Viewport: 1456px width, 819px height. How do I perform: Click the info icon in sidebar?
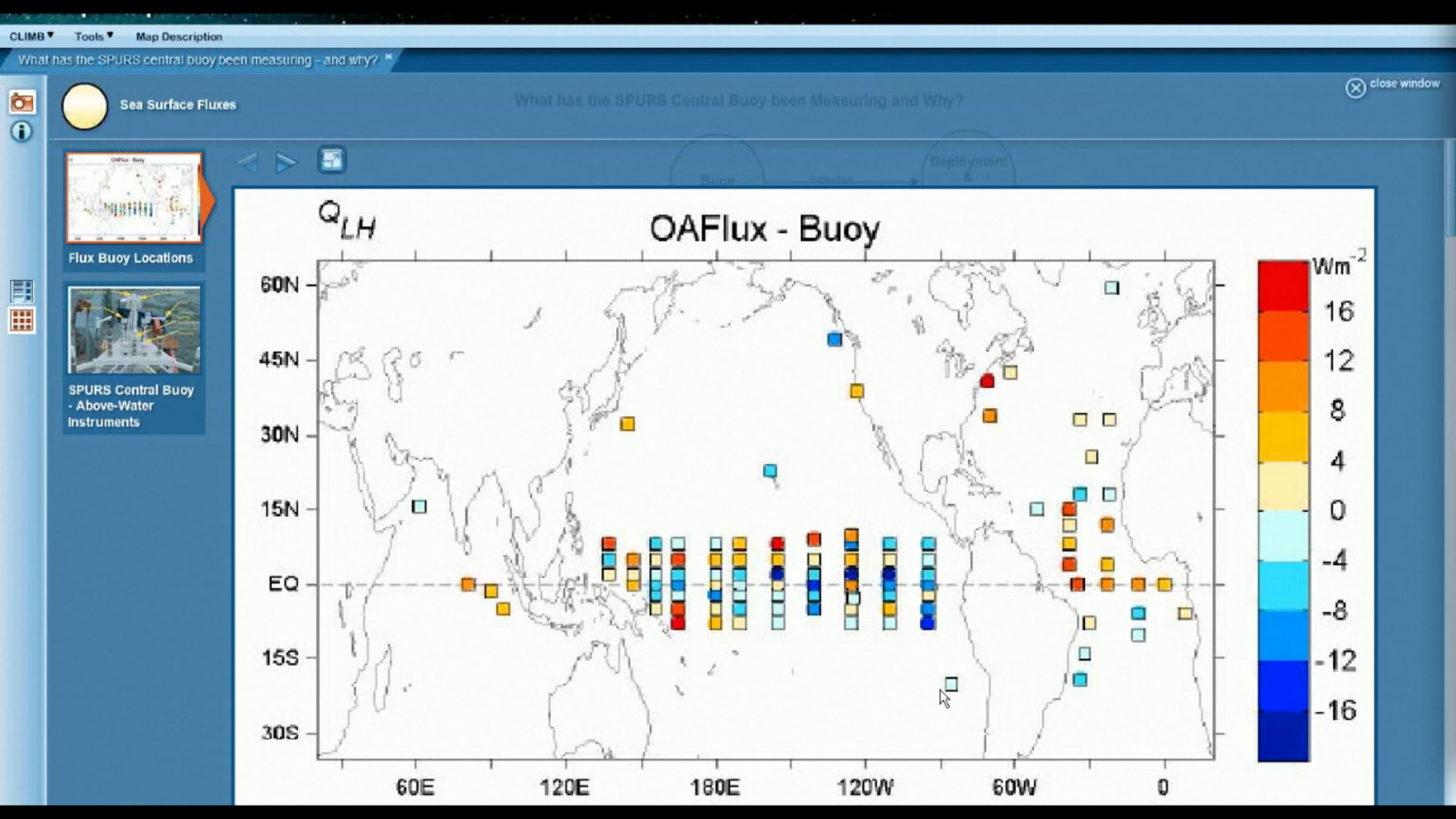click(x=22, y=132)
